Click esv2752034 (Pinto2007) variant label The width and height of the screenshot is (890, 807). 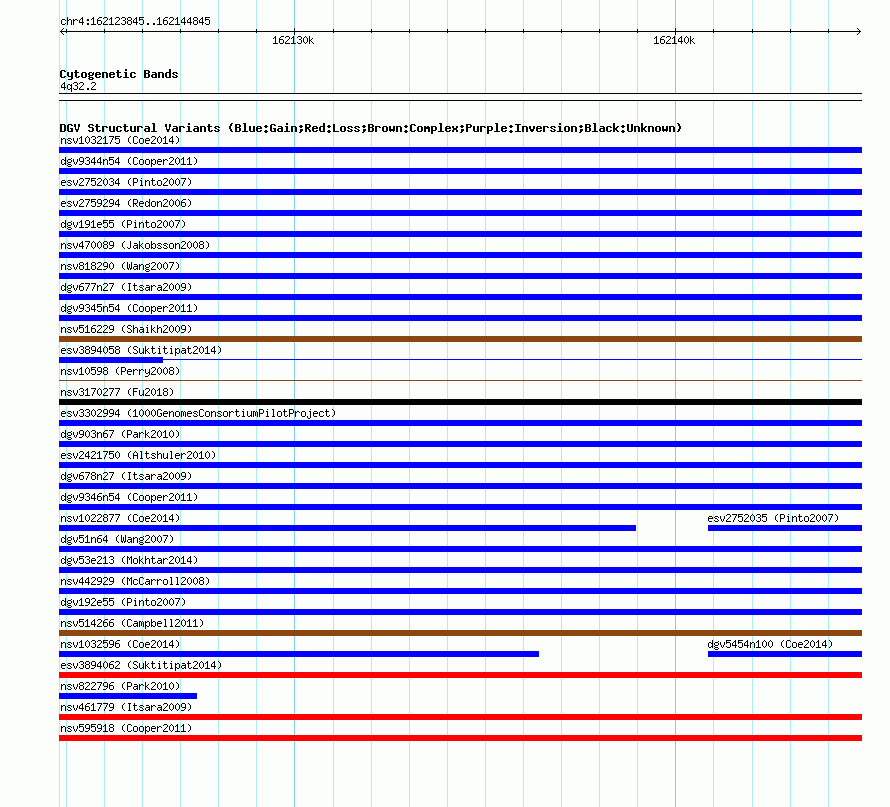(126, 182)
